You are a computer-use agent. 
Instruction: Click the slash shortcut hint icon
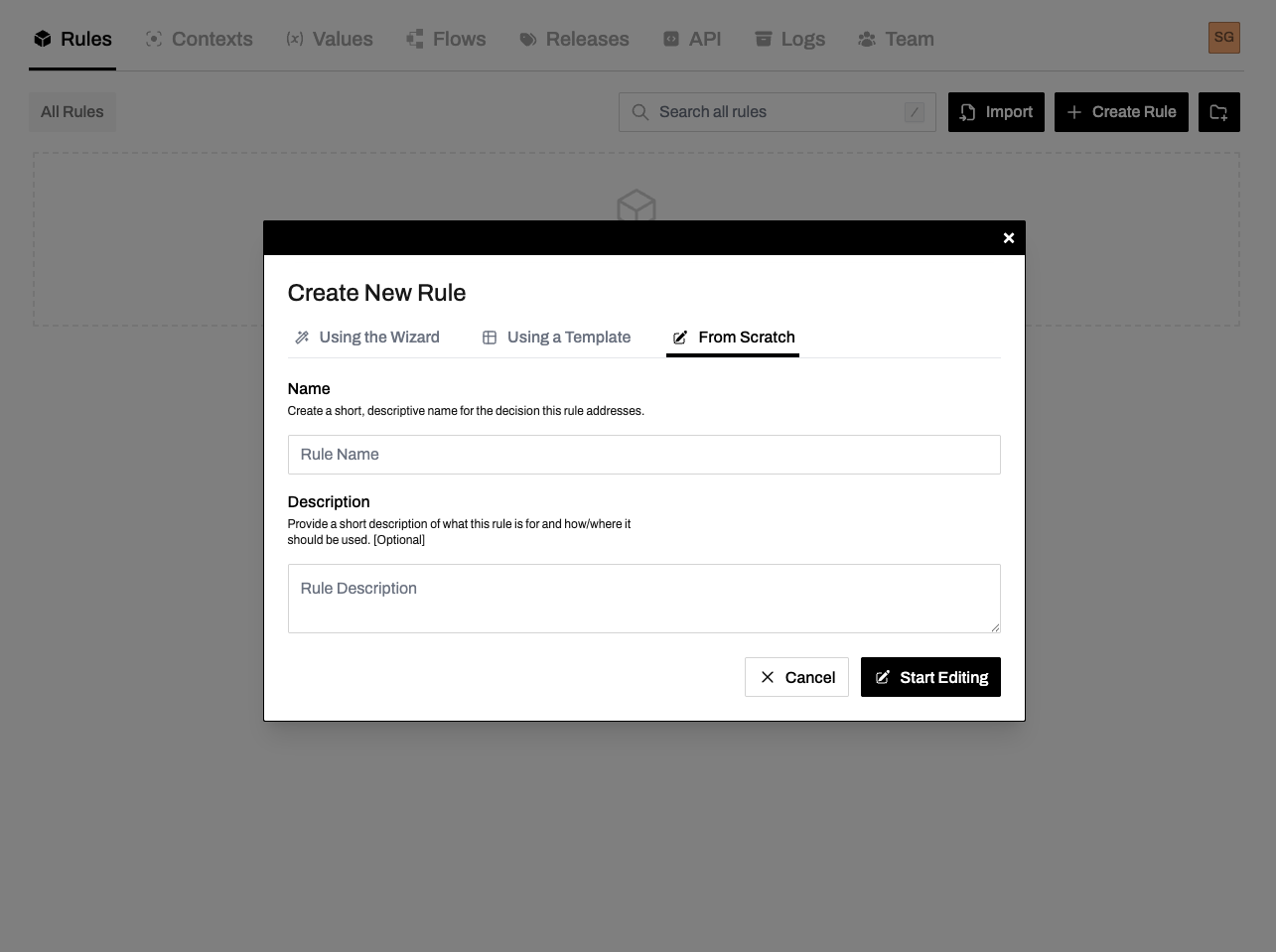[915, 112]
